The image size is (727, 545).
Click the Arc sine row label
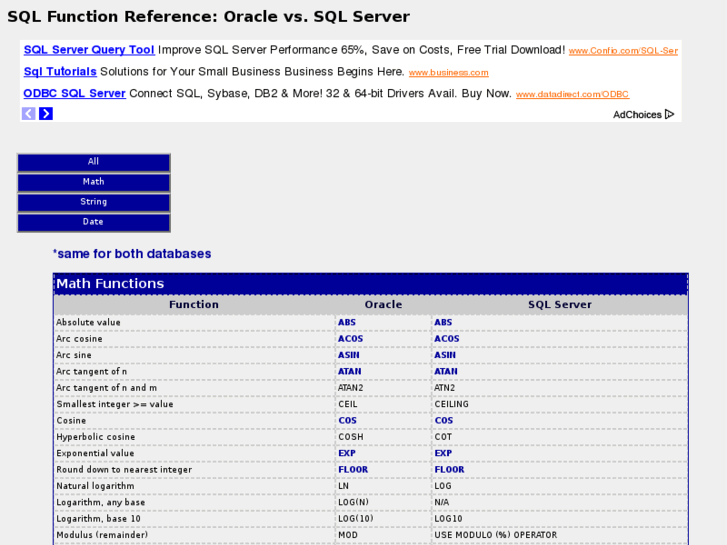click(x=74, y=355)
